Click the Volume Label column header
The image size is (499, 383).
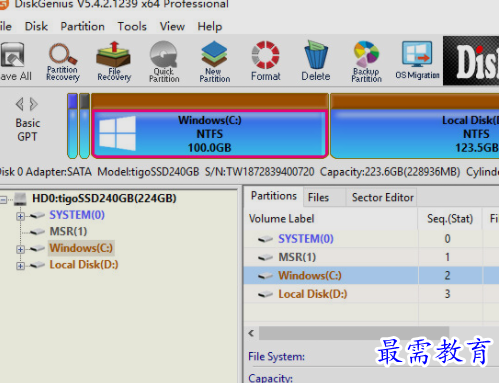330,219
